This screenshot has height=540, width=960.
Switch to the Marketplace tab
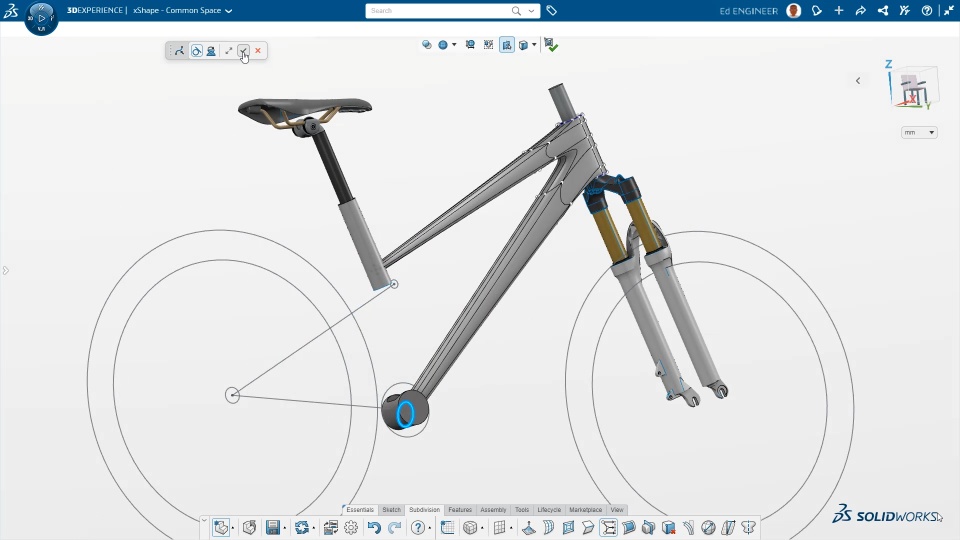point(585,509)
